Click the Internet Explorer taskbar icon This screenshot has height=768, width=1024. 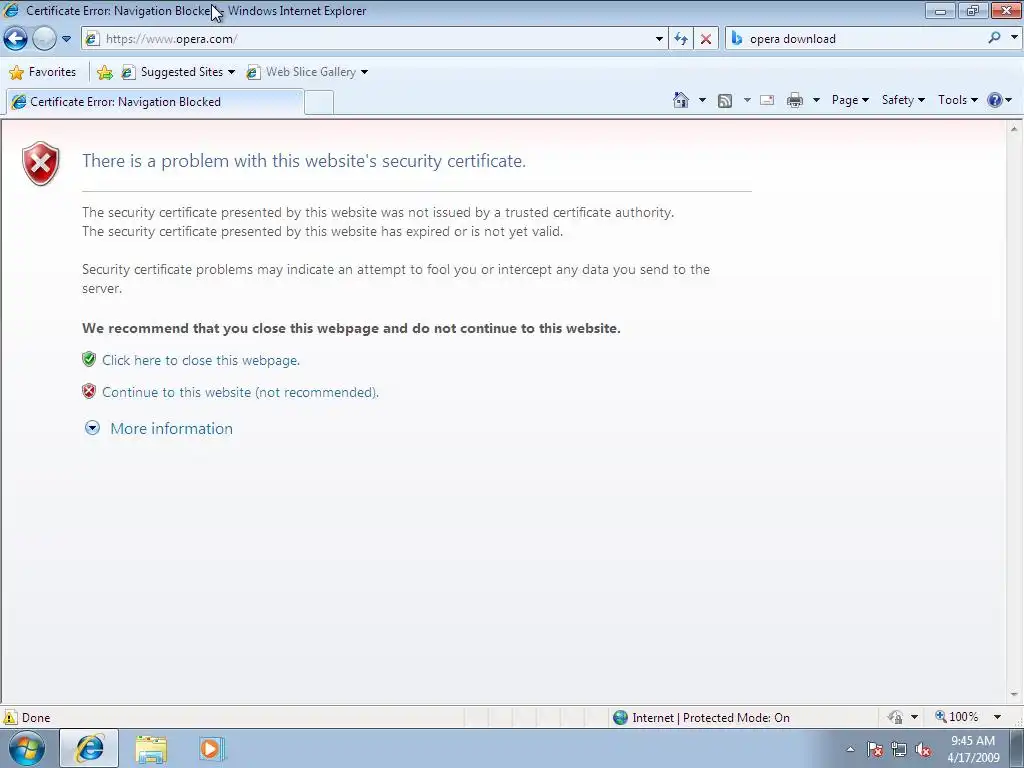tap(89, 748)
